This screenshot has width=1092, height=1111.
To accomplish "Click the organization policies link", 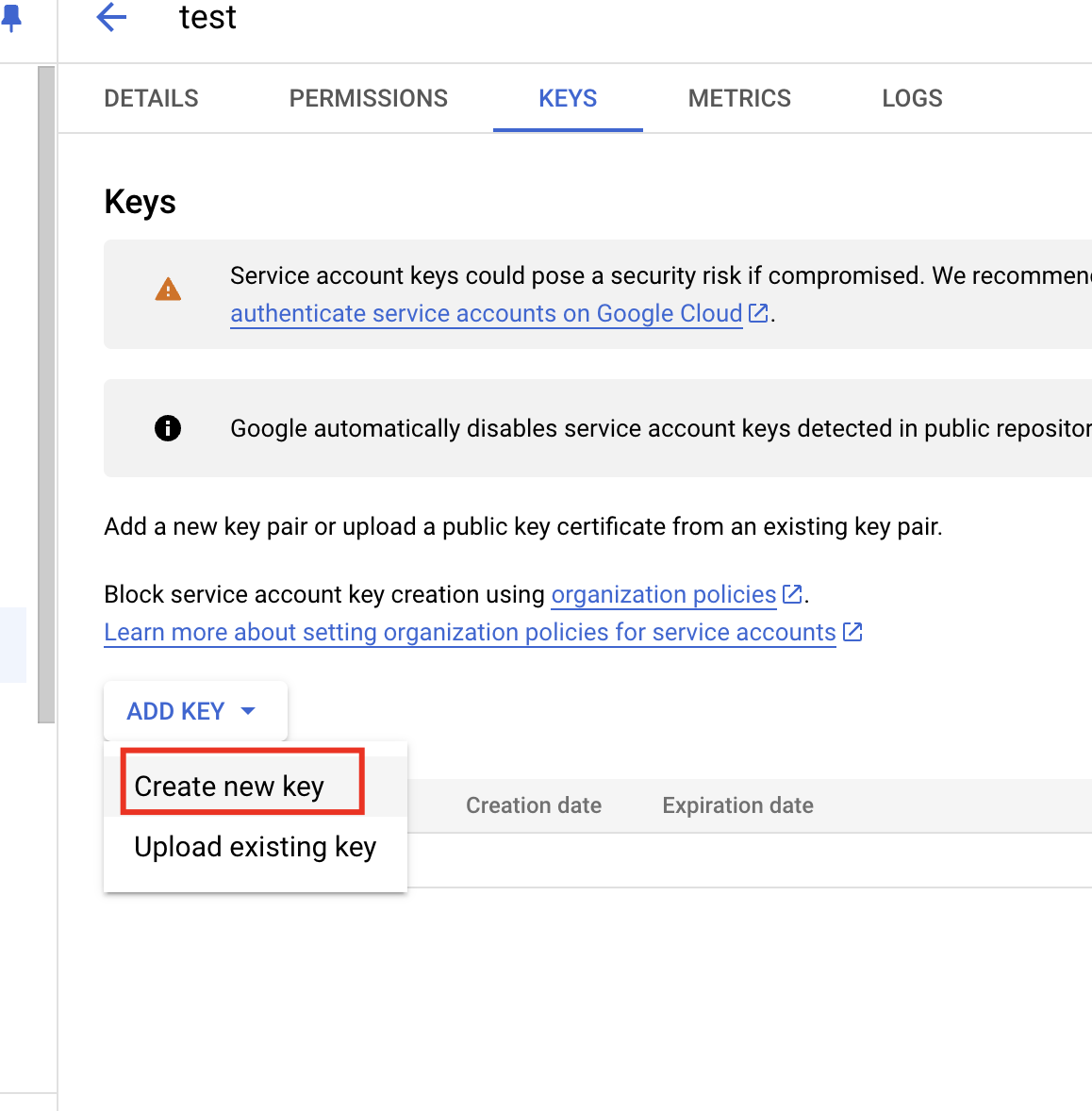I will pos(663,593).
